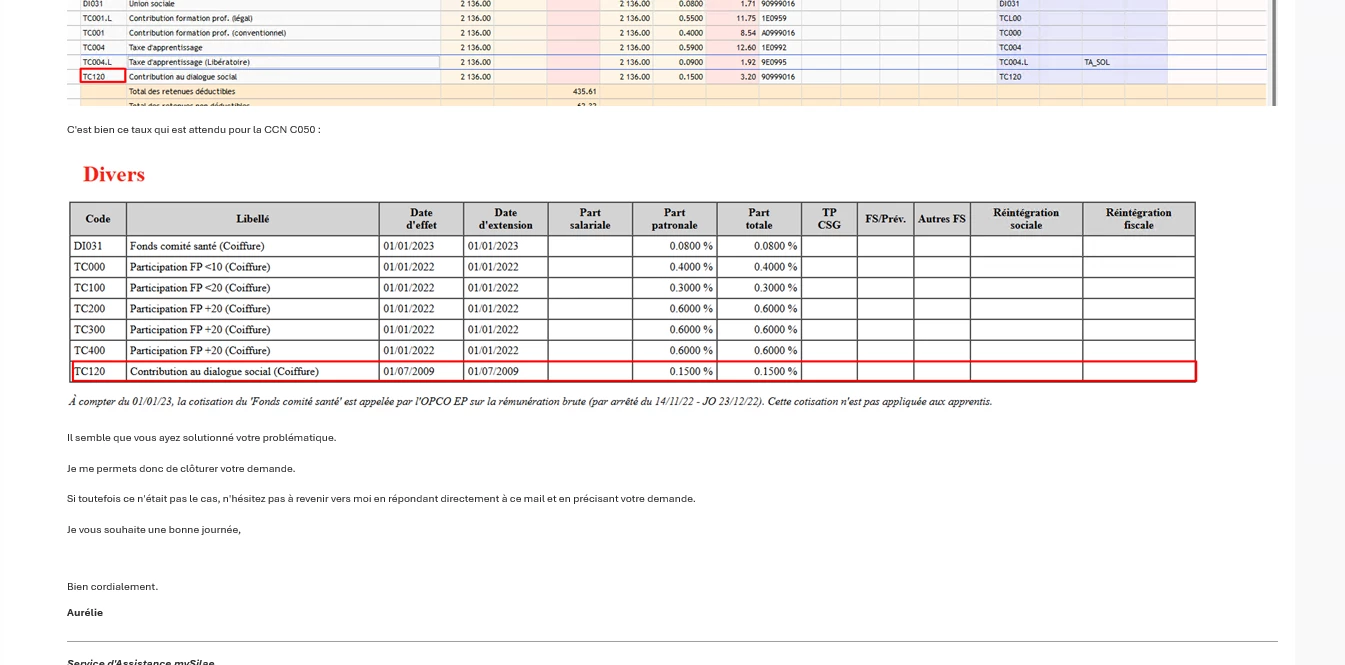Select the 'TC001.L' code cell
The width and height of the screenshot is (1345, 665).
97,18
